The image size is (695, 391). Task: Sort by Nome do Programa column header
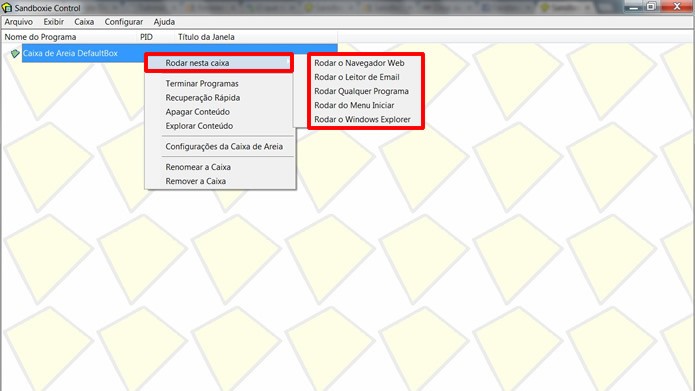click(x=69, y=37)
